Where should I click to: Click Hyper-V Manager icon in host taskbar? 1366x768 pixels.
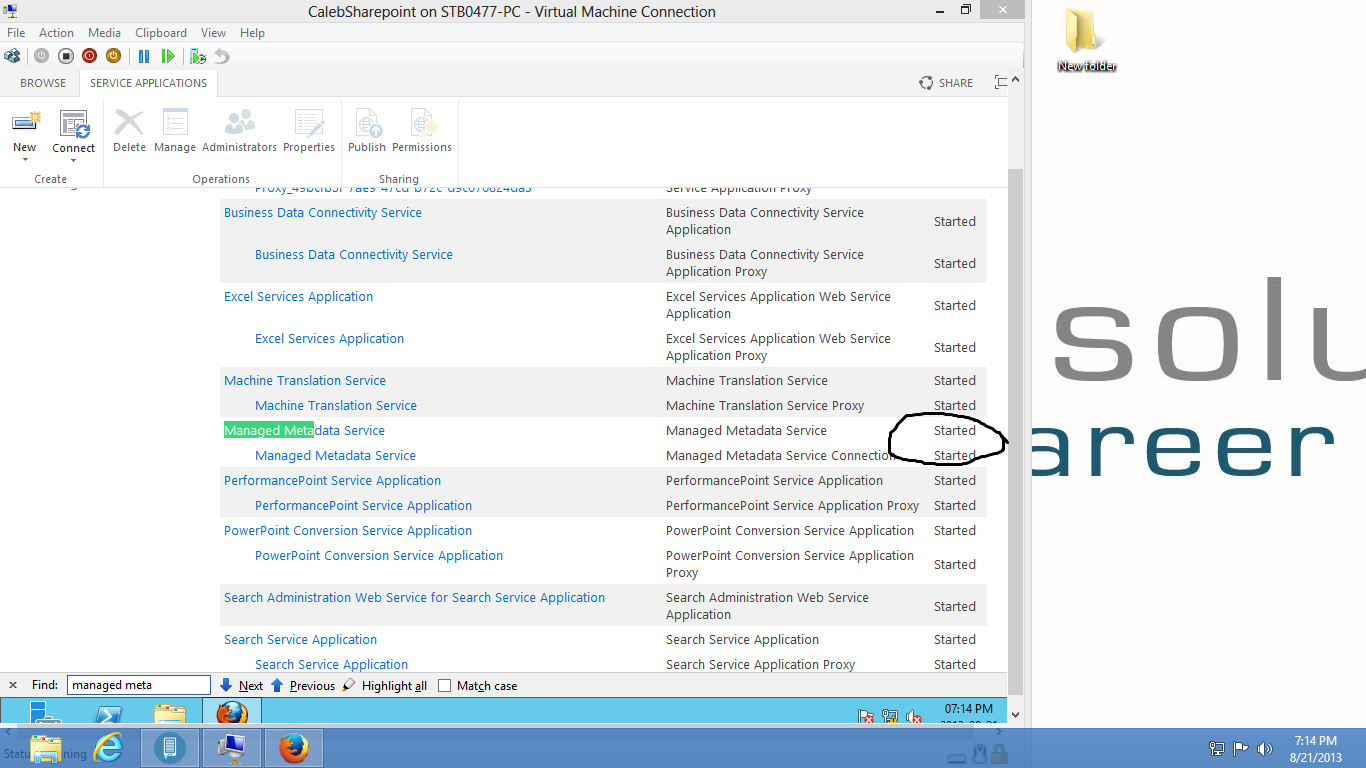click(170, 748)
